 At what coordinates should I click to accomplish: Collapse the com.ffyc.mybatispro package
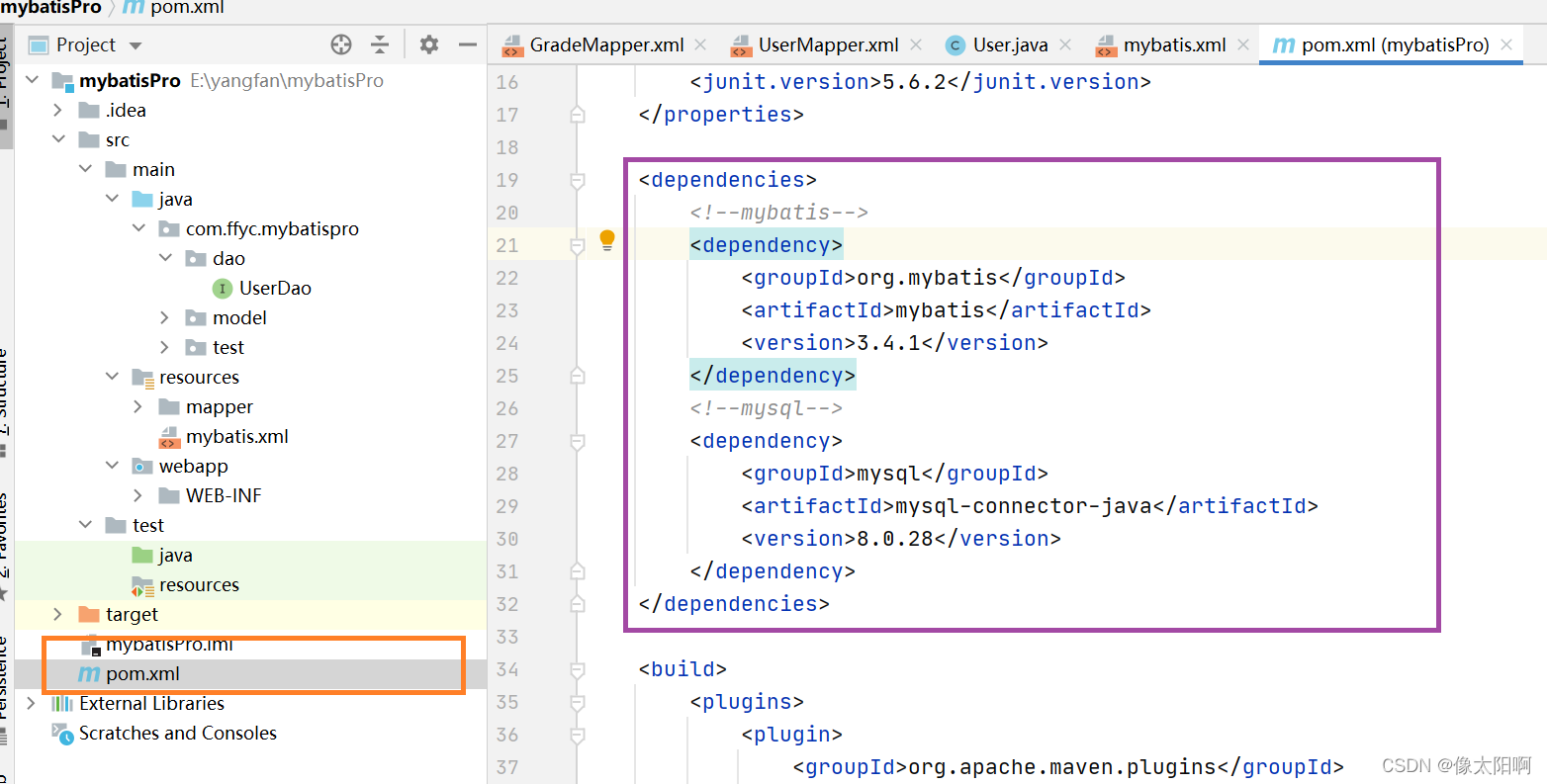[138, 228]
